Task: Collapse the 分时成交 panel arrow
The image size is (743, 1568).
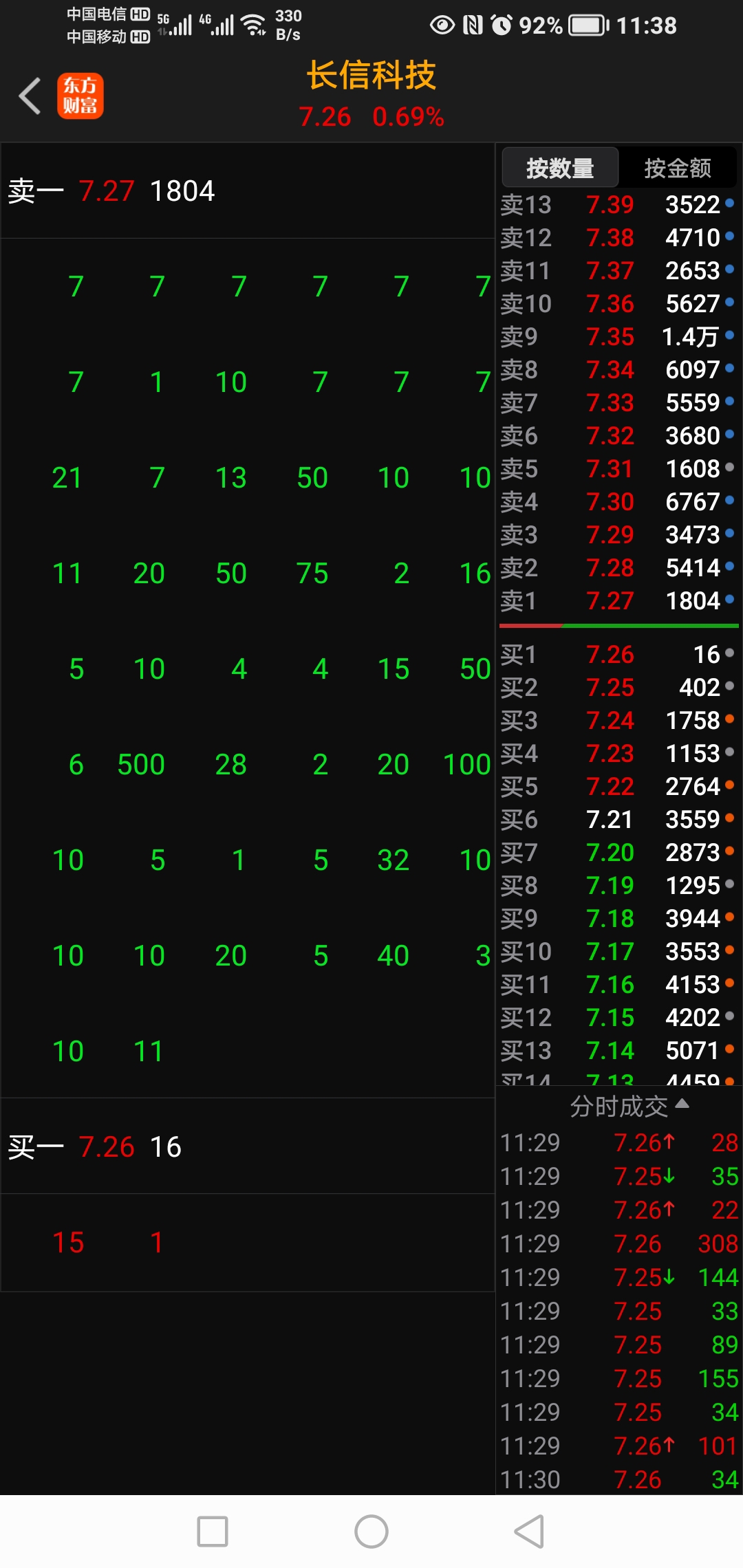Action: pyautogui.click(x=682, y=1104)
